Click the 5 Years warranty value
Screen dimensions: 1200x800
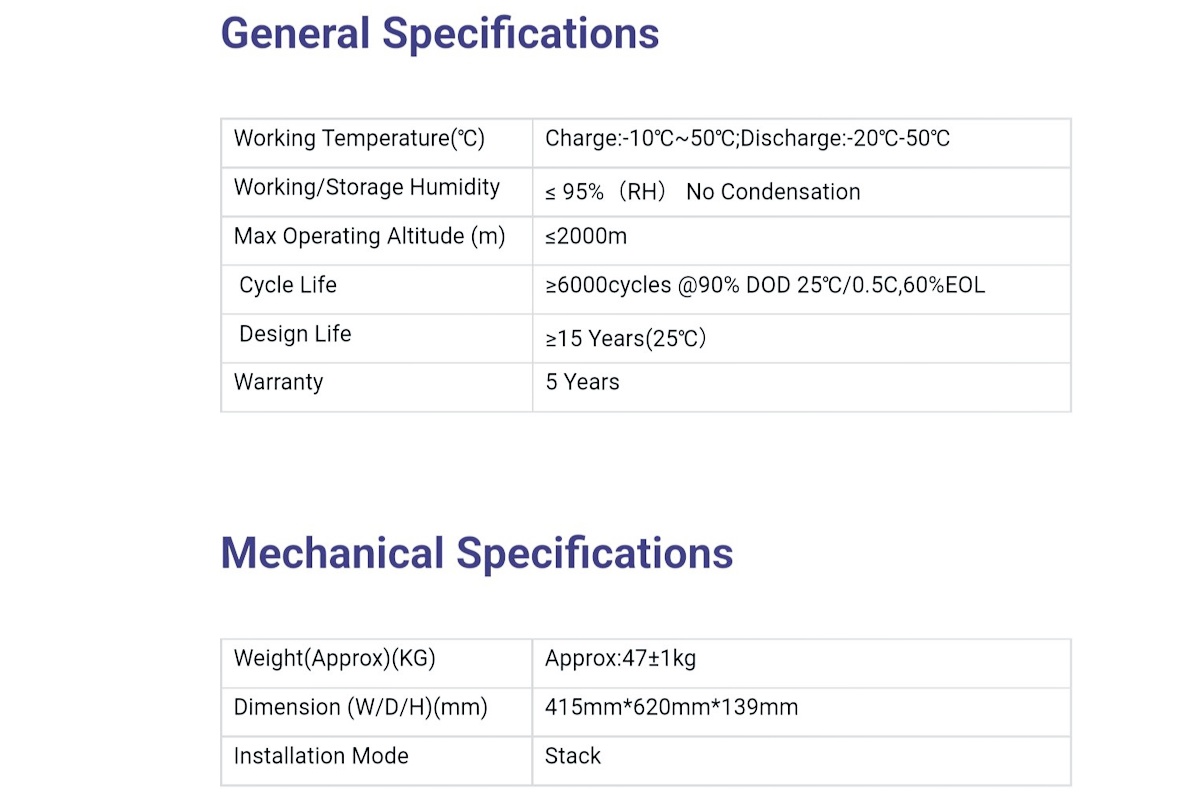(x=582, y=382)
